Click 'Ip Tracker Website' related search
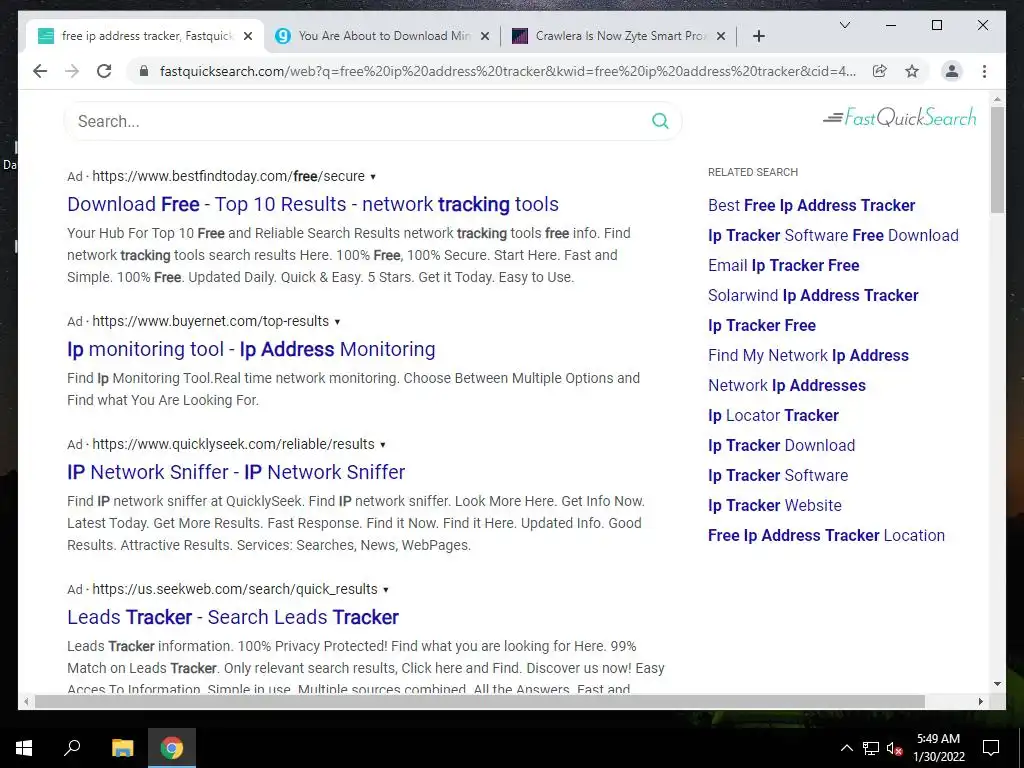 tap(775, 505)
